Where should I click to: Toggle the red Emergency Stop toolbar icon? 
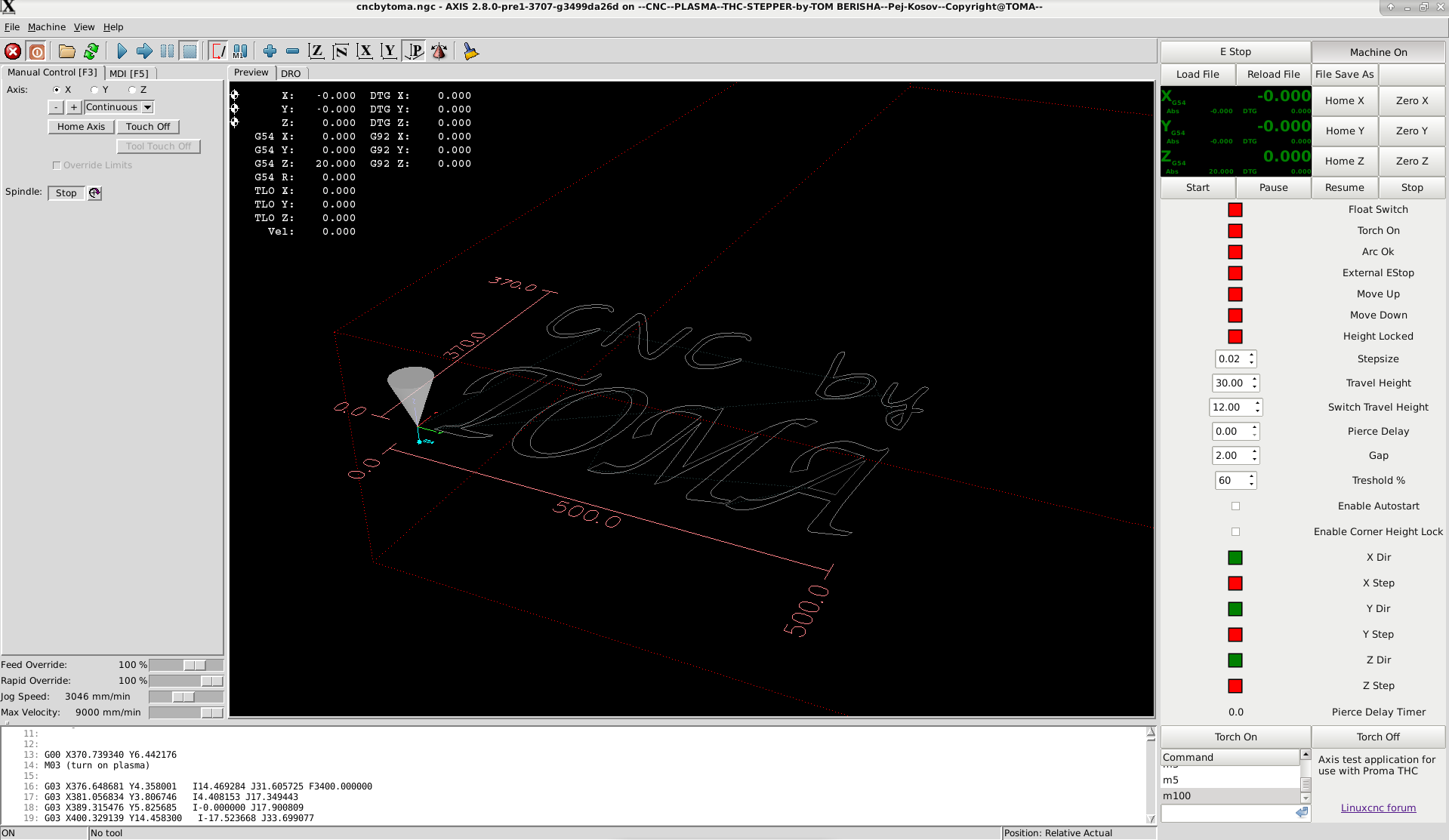click(13, 51)
